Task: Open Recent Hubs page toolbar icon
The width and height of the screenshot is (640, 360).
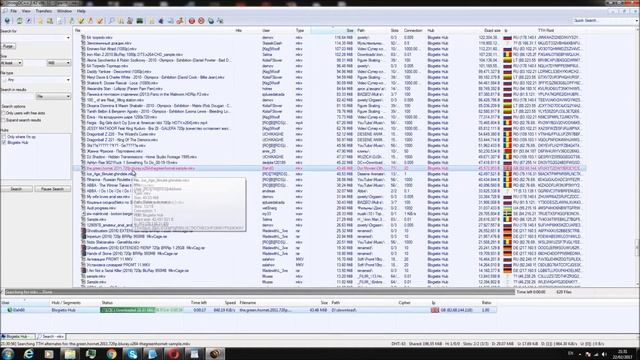Action: pos(60,20)
